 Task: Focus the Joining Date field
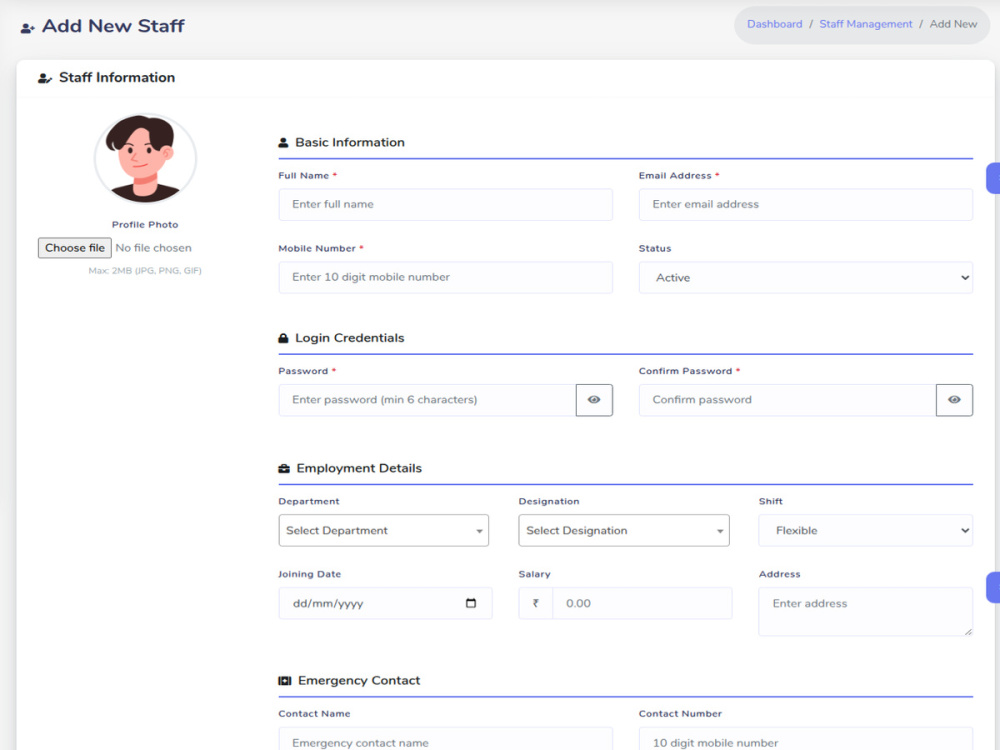[385, 603]
